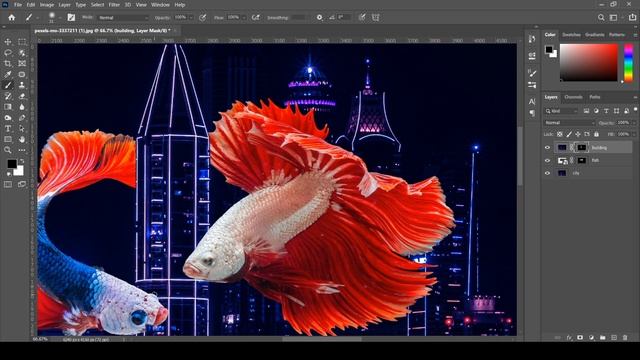The width and height of the screenshot is (640, 360).
Task: Open layer Opacity dropdown arrow
Action: [633, 122]
